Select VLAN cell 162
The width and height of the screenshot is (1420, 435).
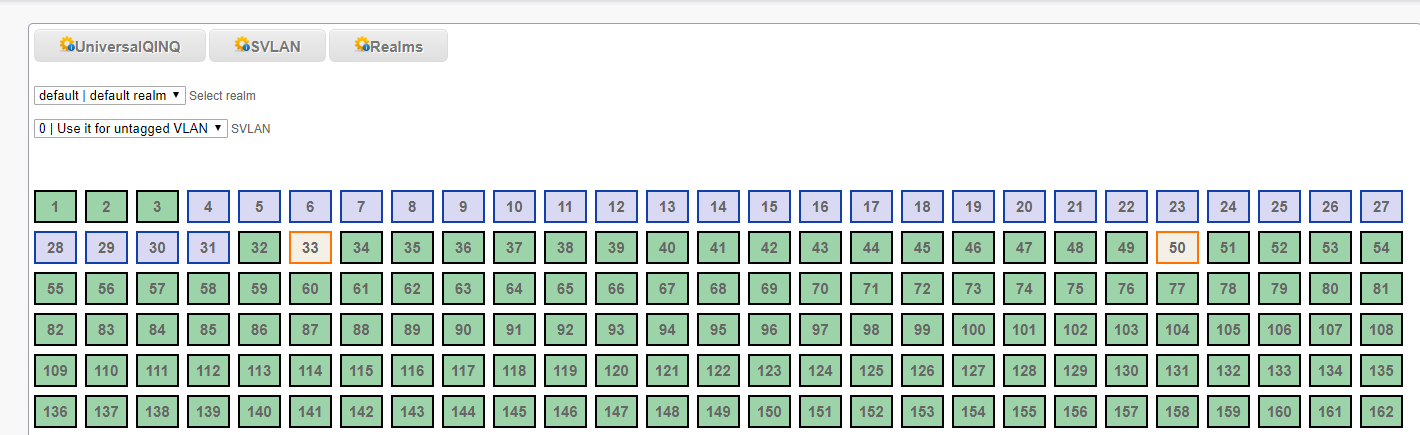[1381, 411]
